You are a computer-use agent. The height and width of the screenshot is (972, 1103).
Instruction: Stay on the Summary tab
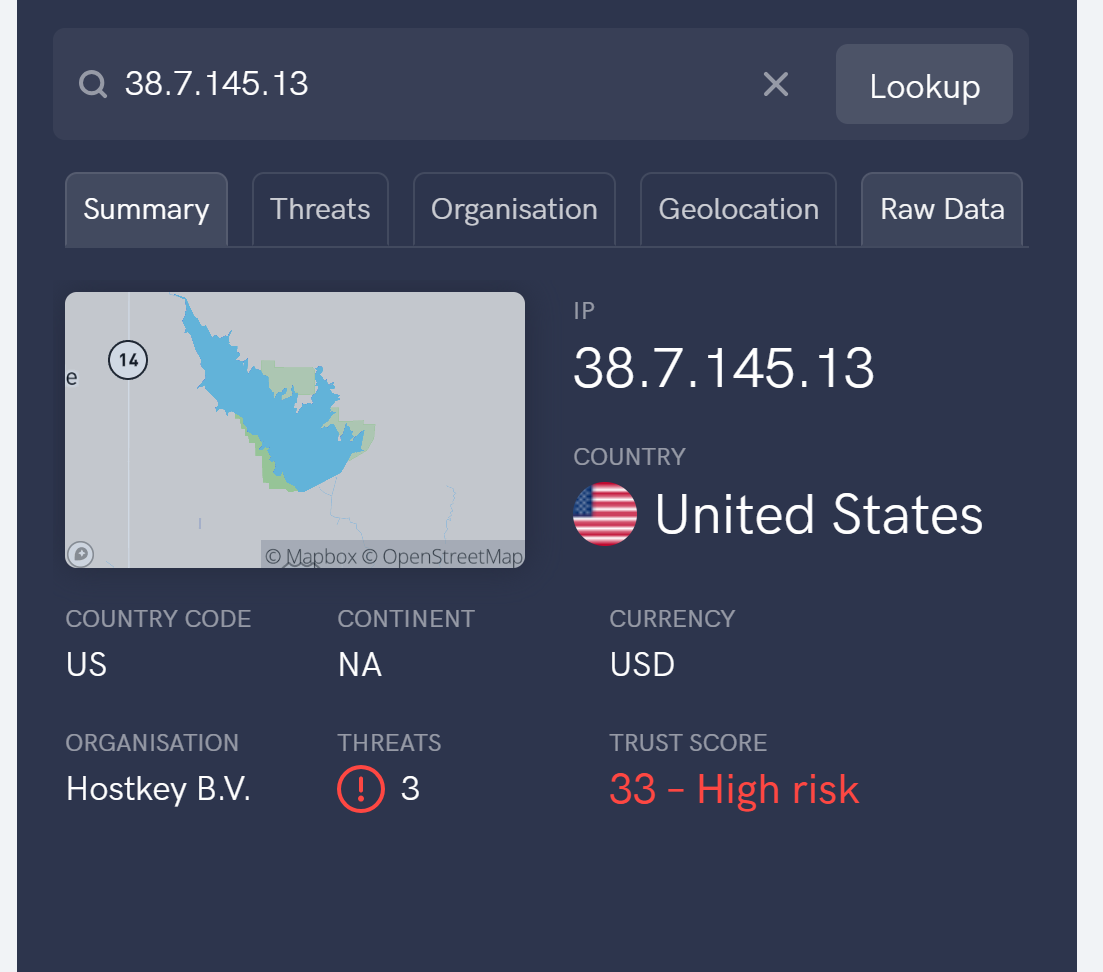pyautogui.click(x=146, y=210)
